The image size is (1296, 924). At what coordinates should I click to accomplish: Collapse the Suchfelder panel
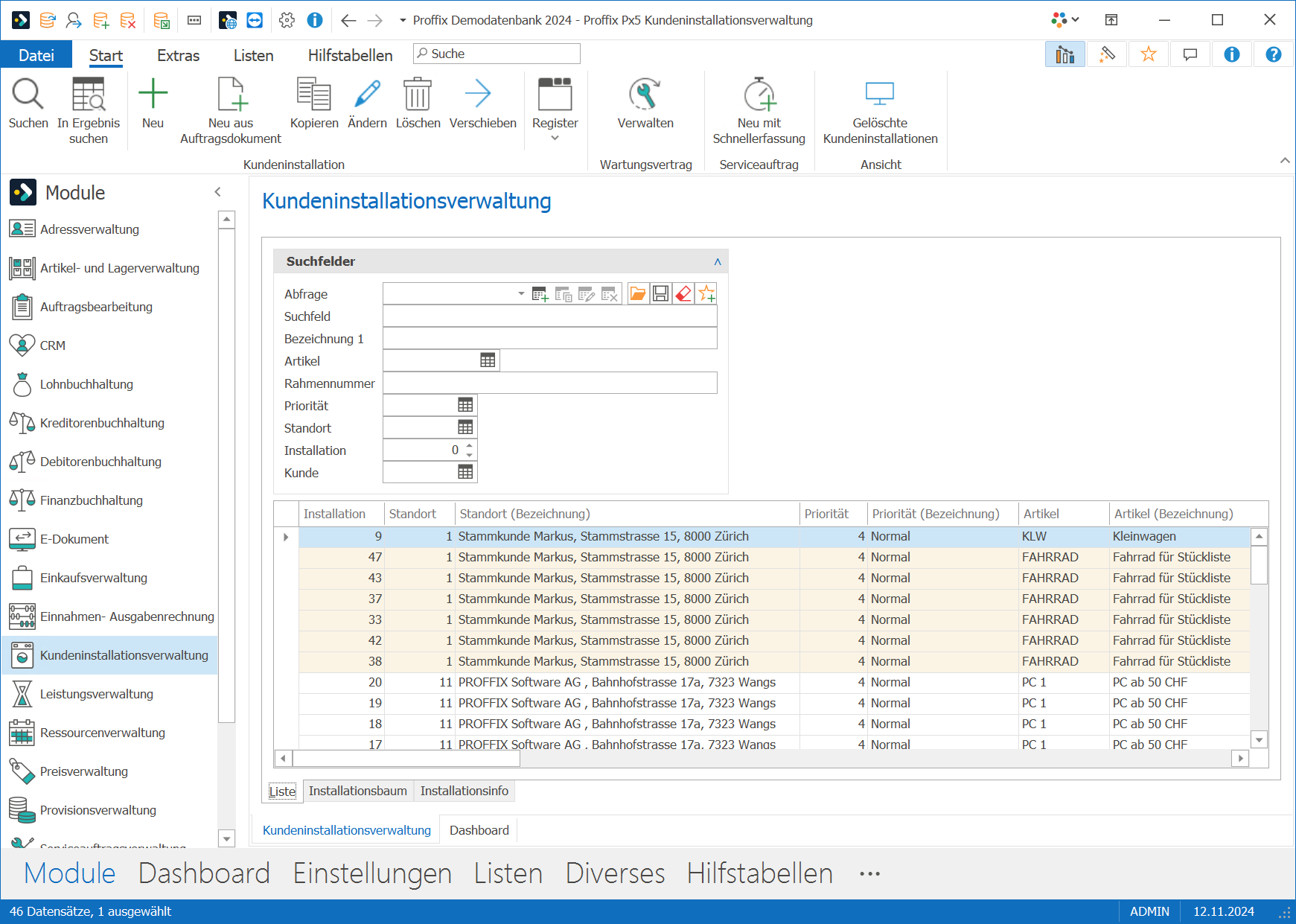coord(718,261)
